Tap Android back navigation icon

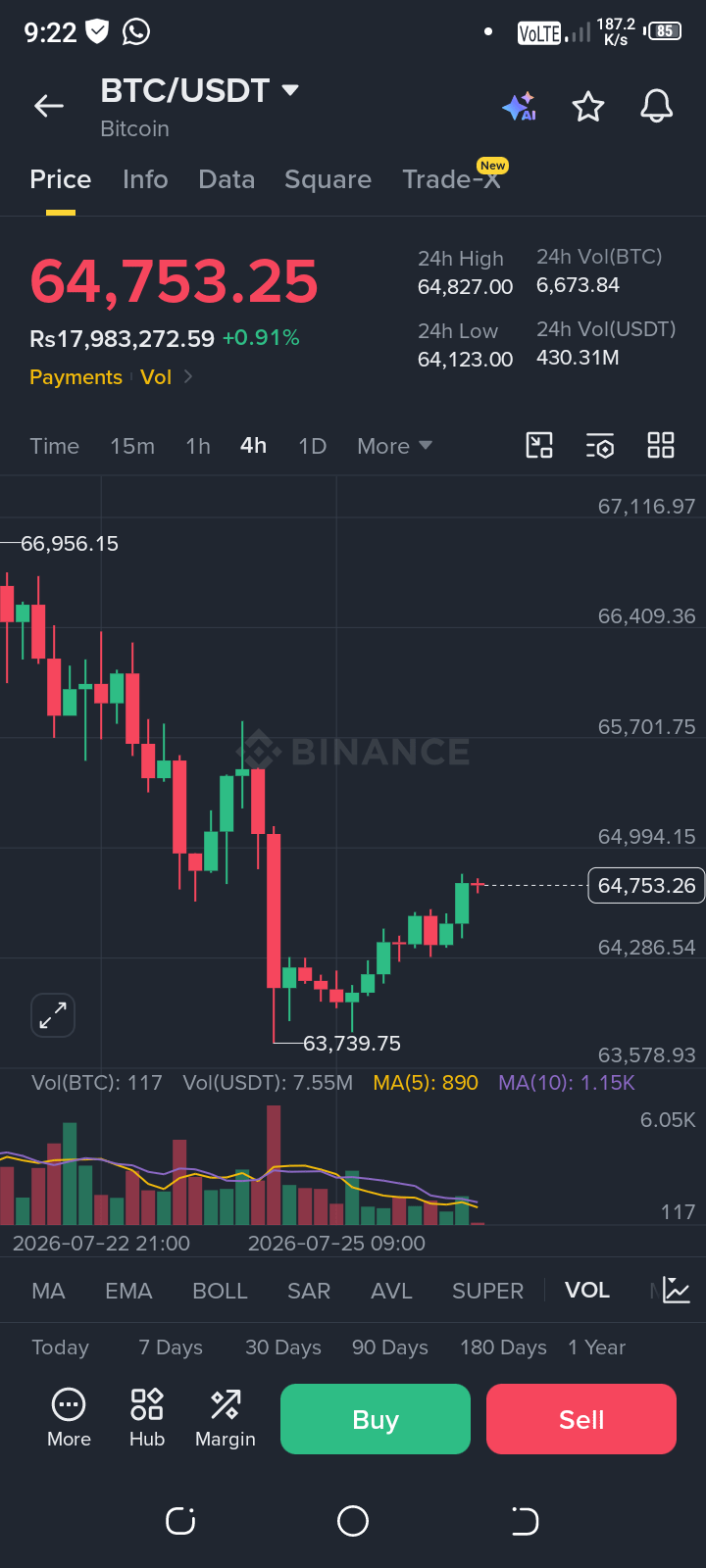526,1521
